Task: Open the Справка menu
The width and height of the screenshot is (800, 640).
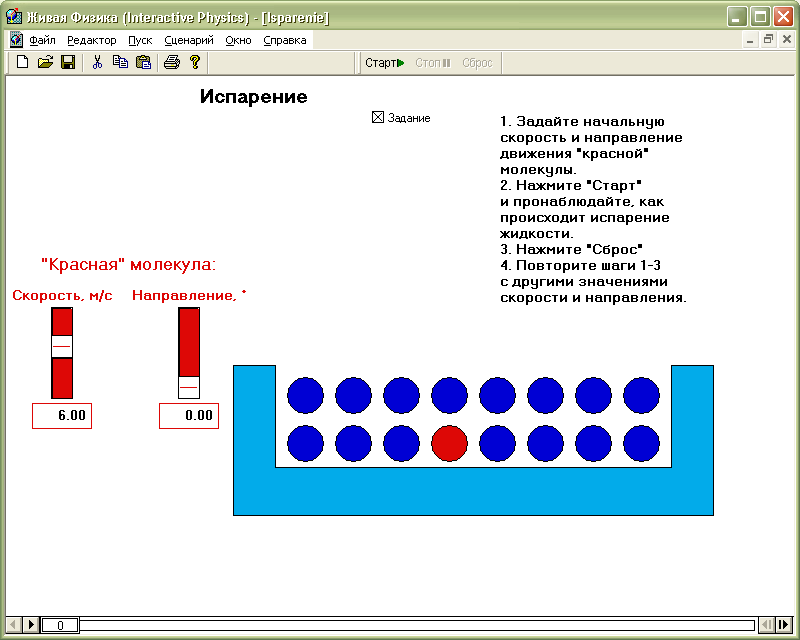Action: (285, 40)
